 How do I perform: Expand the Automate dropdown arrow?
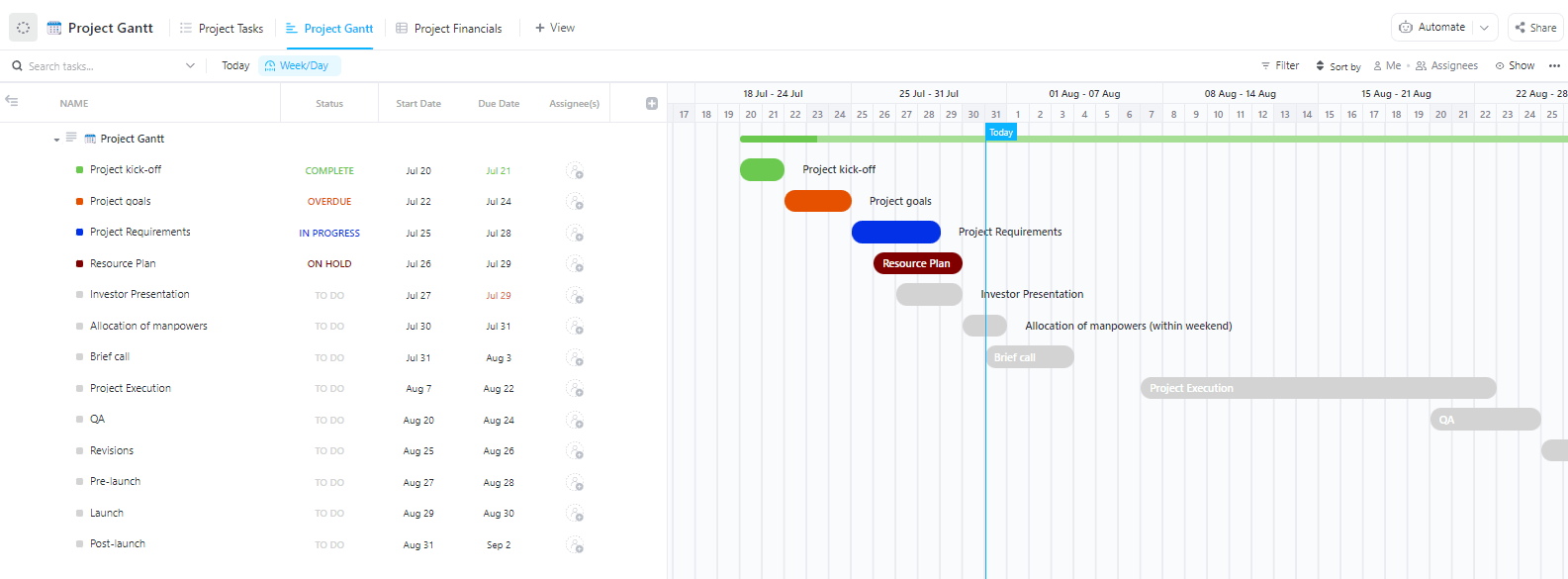tap(1484, 28)
